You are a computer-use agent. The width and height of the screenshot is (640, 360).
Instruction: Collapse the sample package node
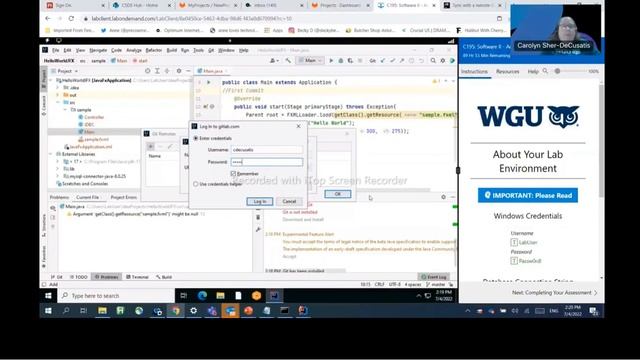[x=65, y=110]
